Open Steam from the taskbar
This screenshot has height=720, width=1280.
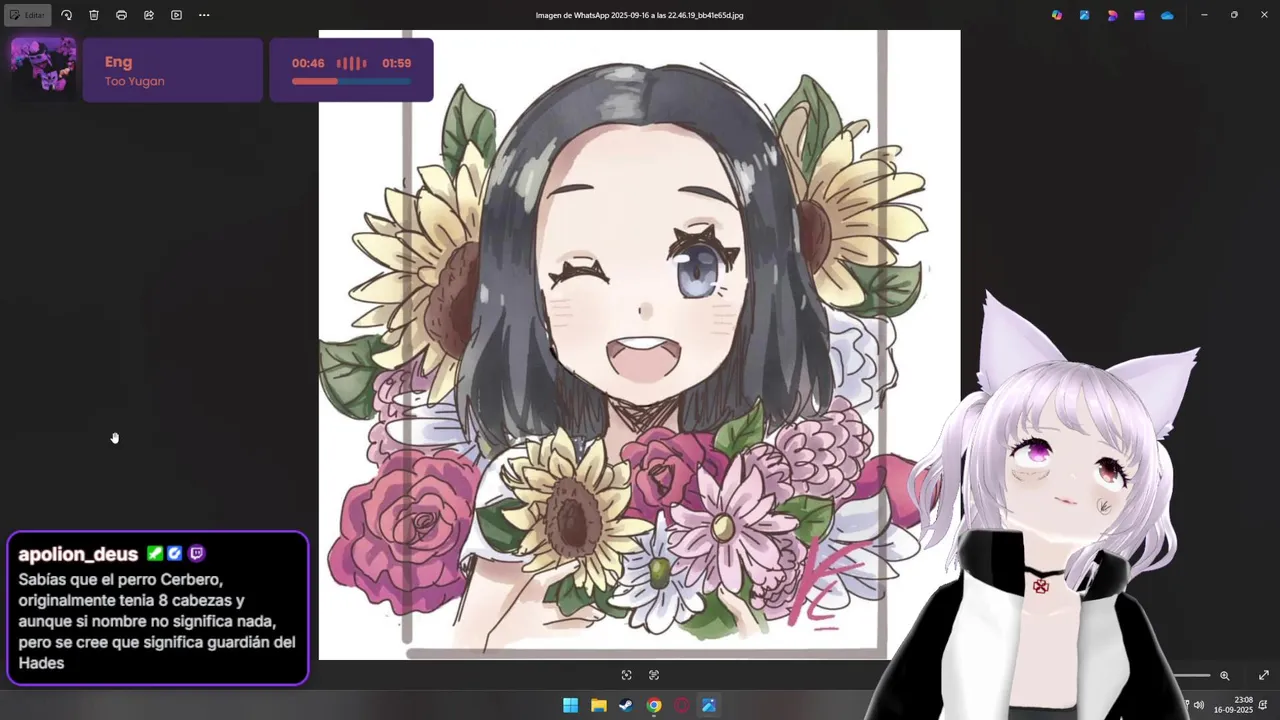click(625, 705)
